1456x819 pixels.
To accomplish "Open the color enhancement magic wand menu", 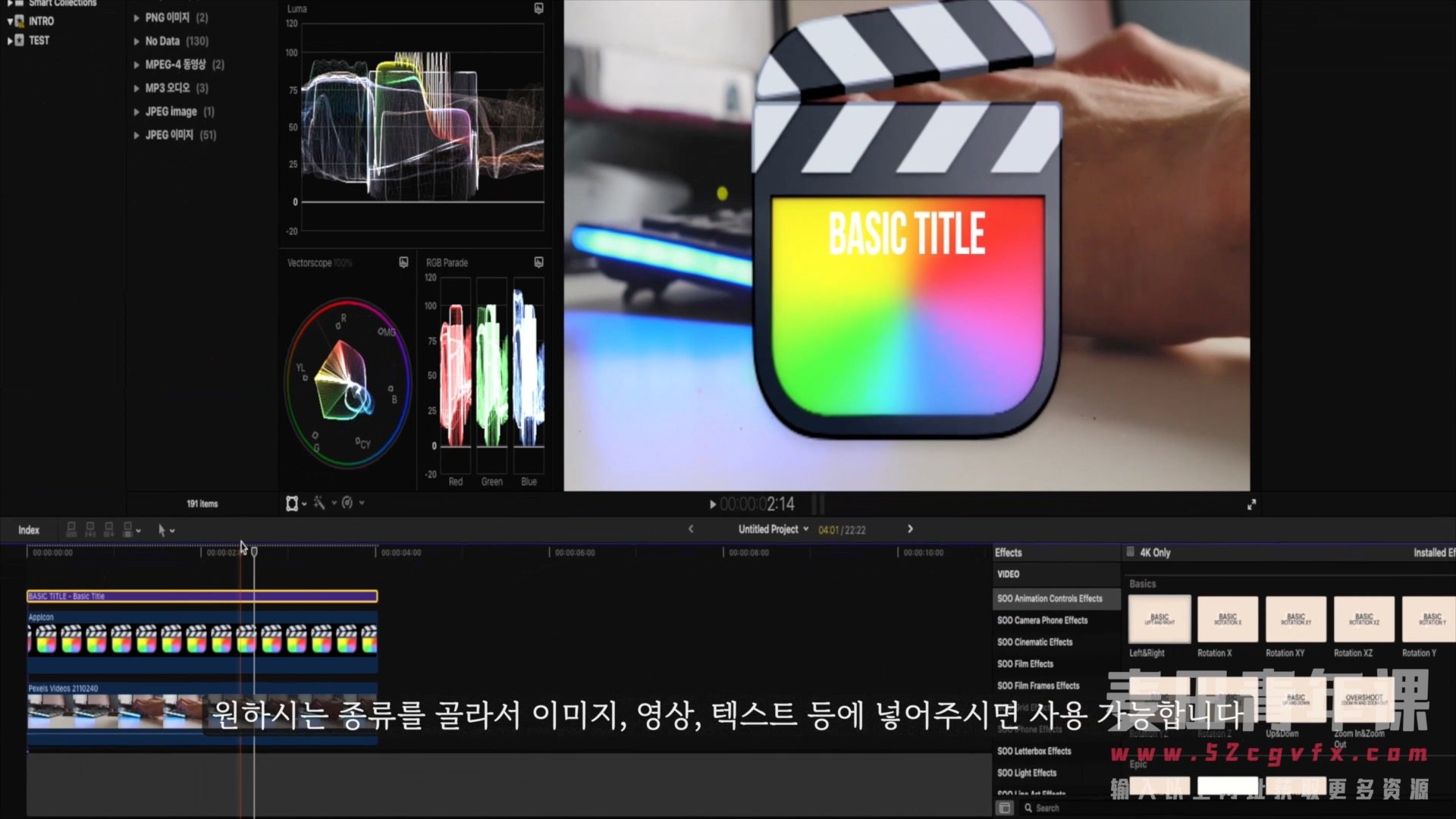I will click(319, 503).
